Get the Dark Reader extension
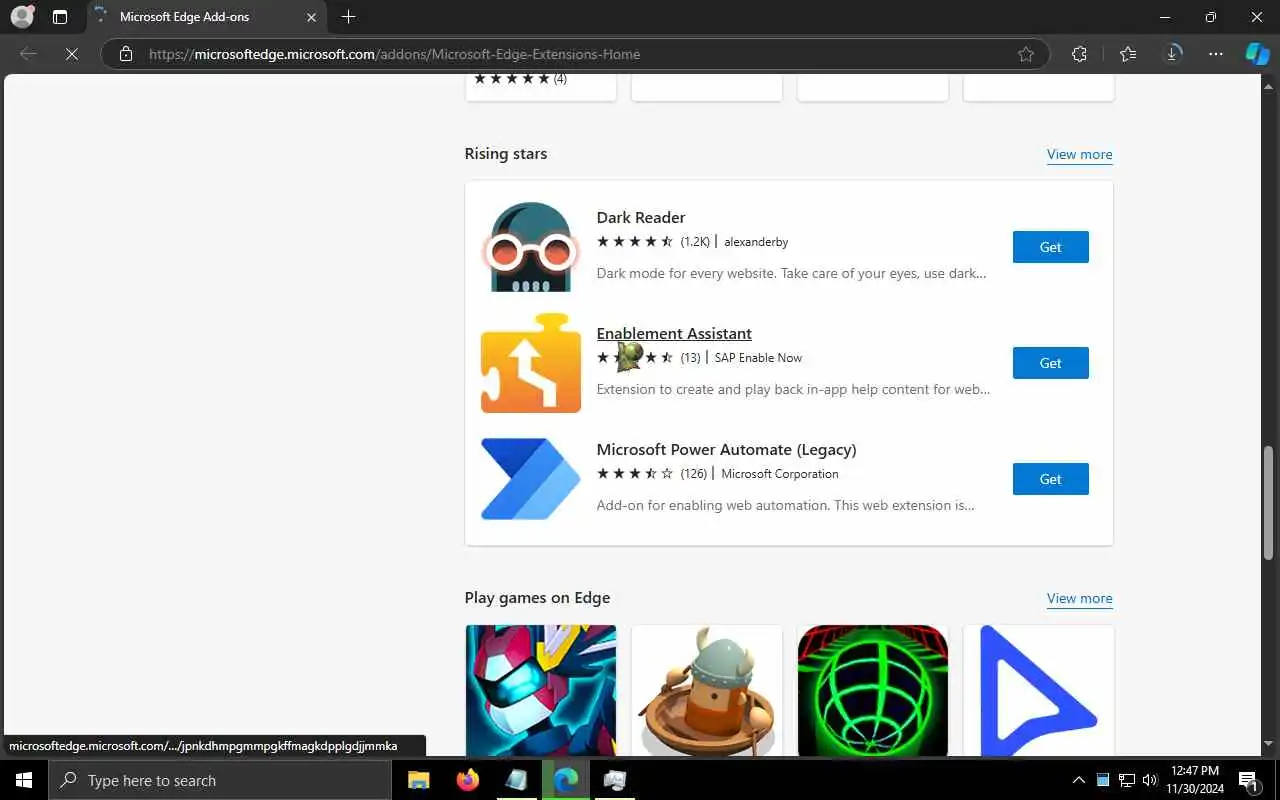Image resolution: width=1280 pixels, height=800 pixels. (x=1050, y=247)
